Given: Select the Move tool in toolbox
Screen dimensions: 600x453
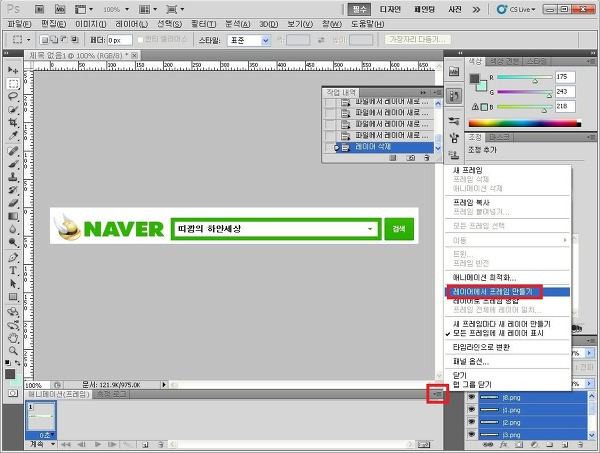Looking at the screenshot, I should (x=13, y=70).
